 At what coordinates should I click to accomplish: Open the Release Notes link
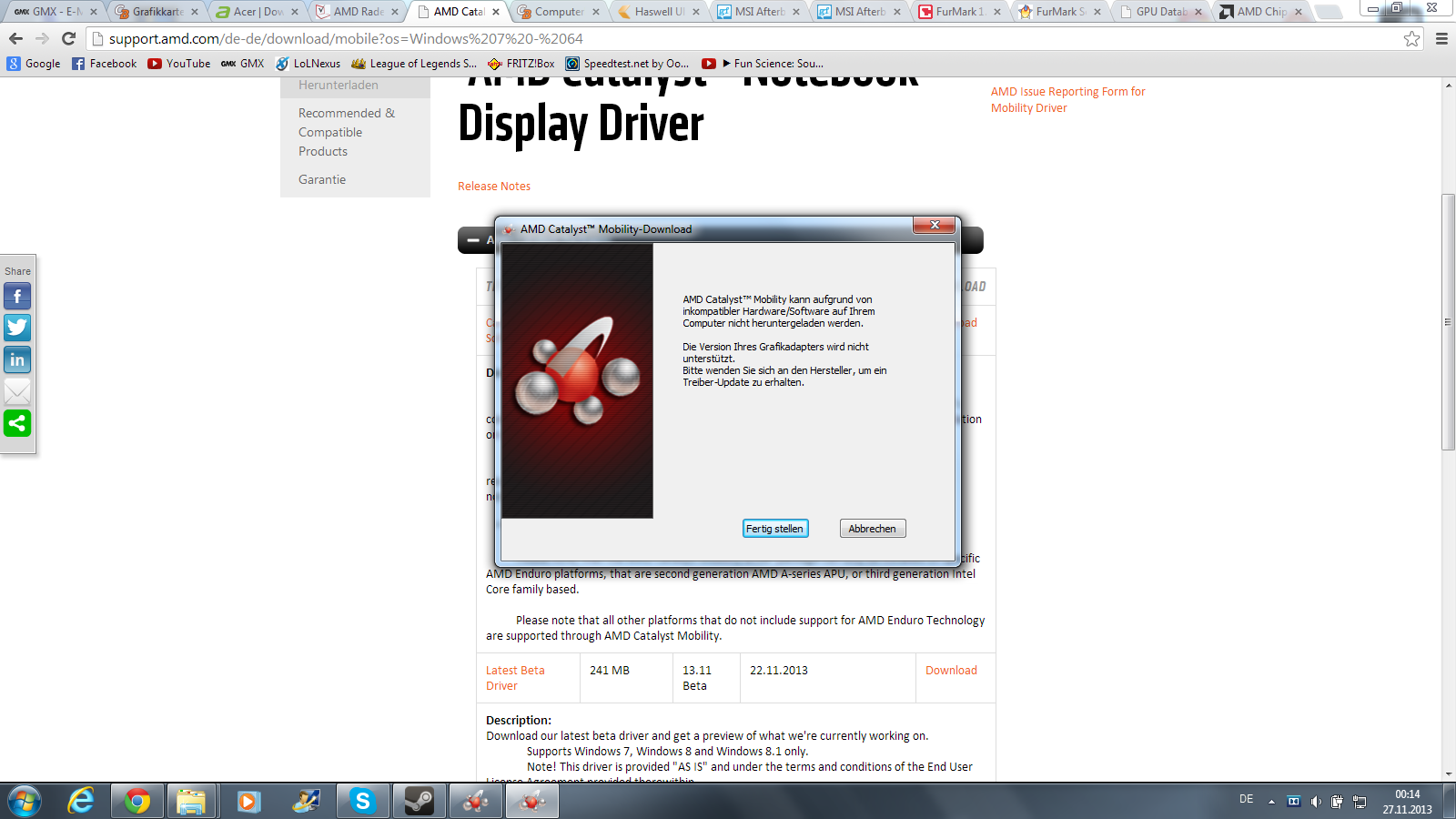(x=494, y=187)
